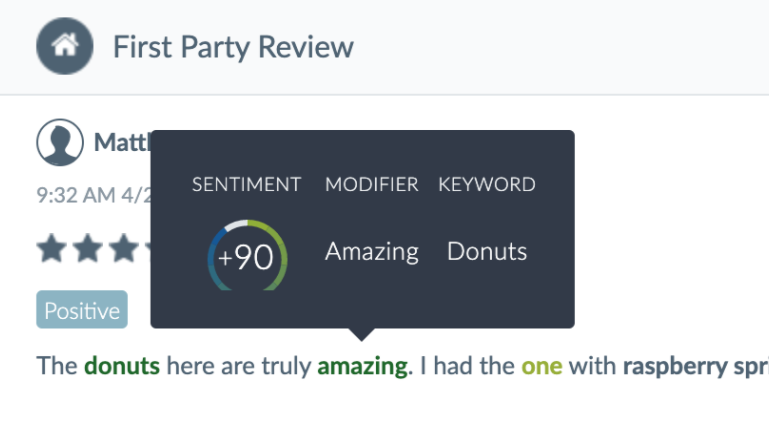Viewport: 769px width, 433px height.
Task: Click the light green word 'one'
Action: [541, 366]
